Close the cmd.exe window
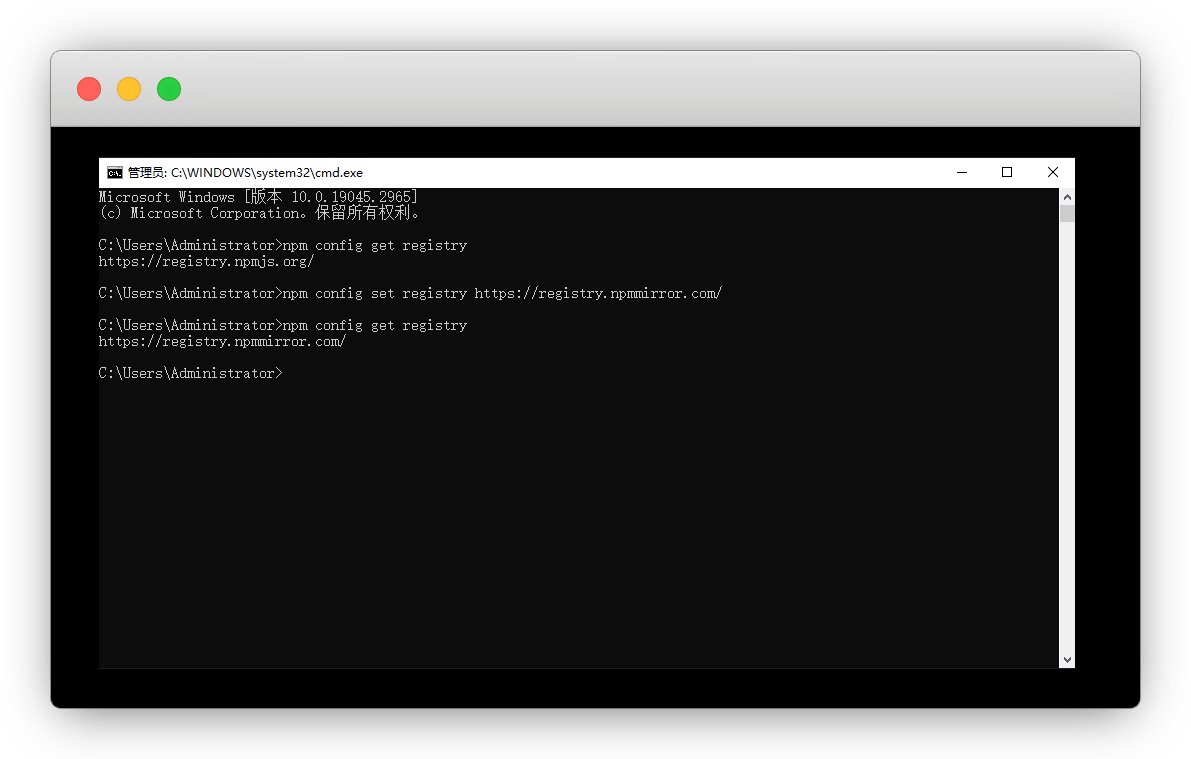This screenshot has width=1191, height=759. [1052, 173]
